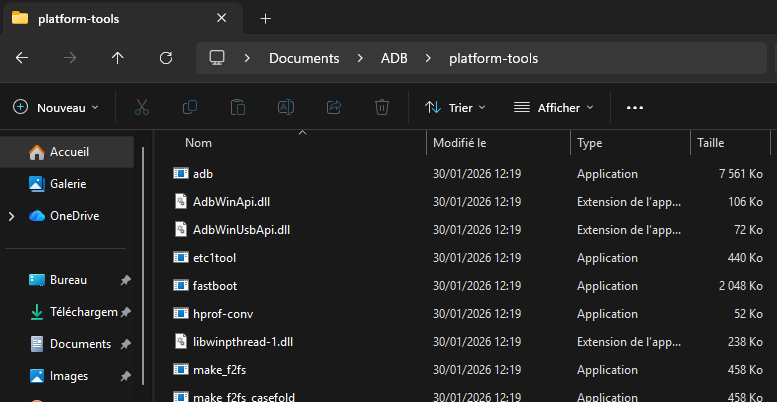This screenshot has height=402, width=777.
Task: Open the Trier sort dropdown
Action: point(455,108)
